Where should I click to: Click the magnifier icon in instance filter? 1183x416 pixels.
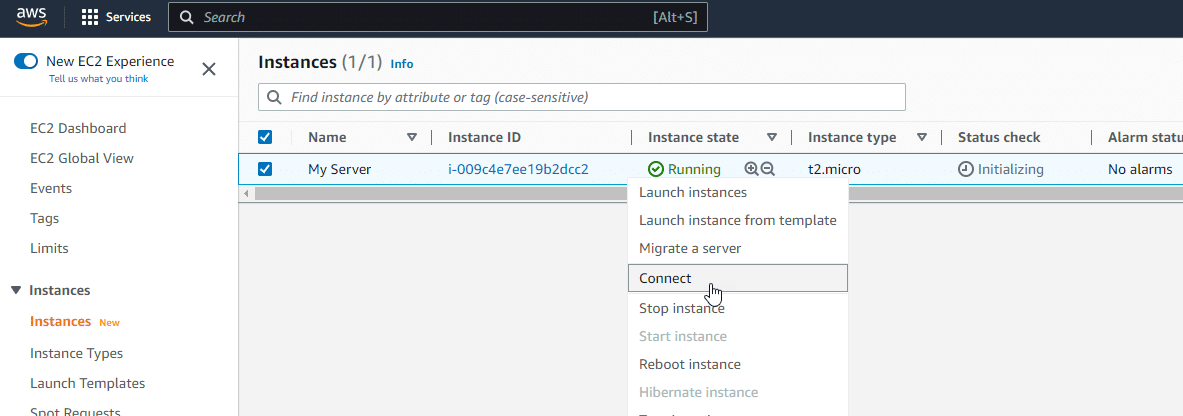point(274,97)
